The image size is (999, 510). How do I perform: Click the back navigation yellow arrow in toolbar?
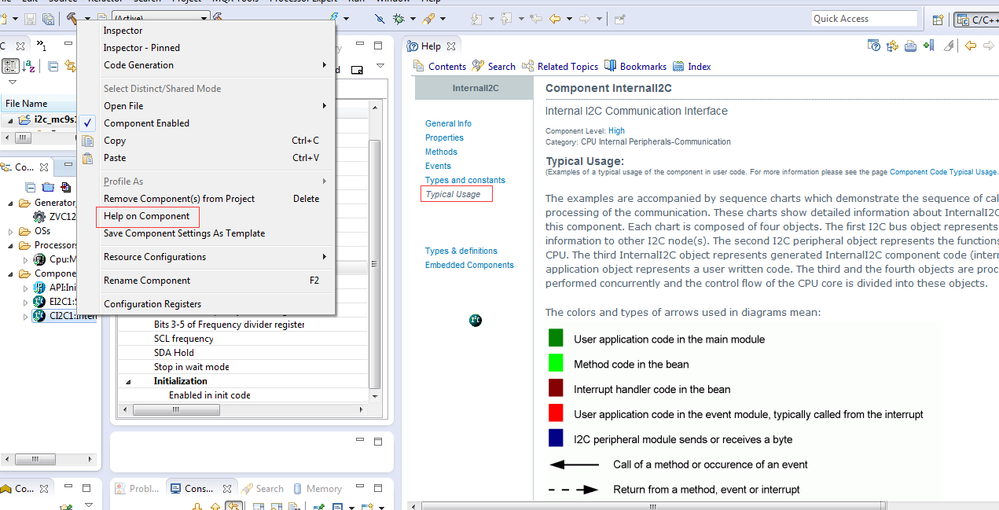[x=554, y=19]
